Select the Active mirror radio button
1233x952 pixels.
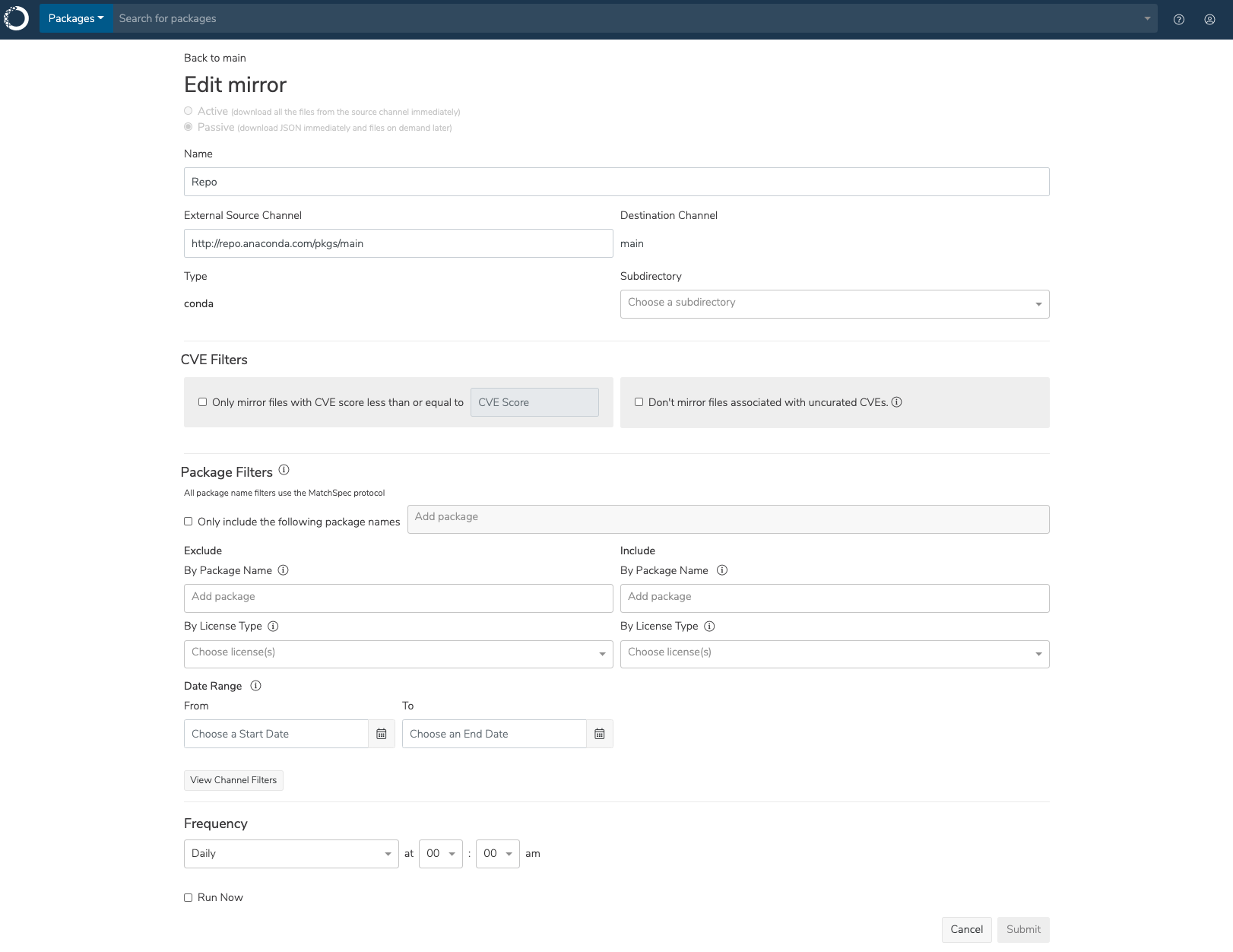coord(189,111)
